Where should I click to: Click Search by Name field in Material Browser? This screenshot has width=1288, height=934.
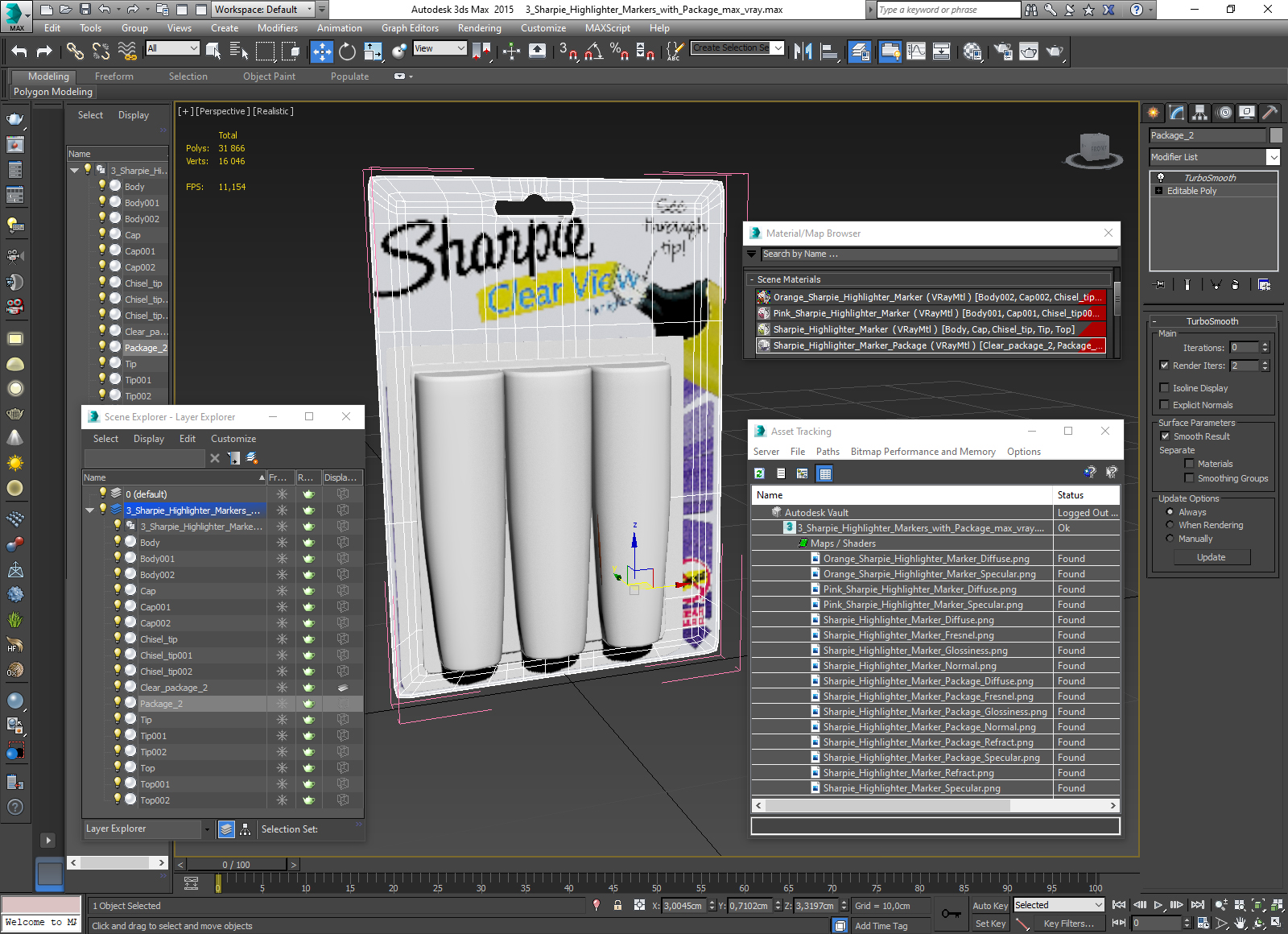point(939,254)
